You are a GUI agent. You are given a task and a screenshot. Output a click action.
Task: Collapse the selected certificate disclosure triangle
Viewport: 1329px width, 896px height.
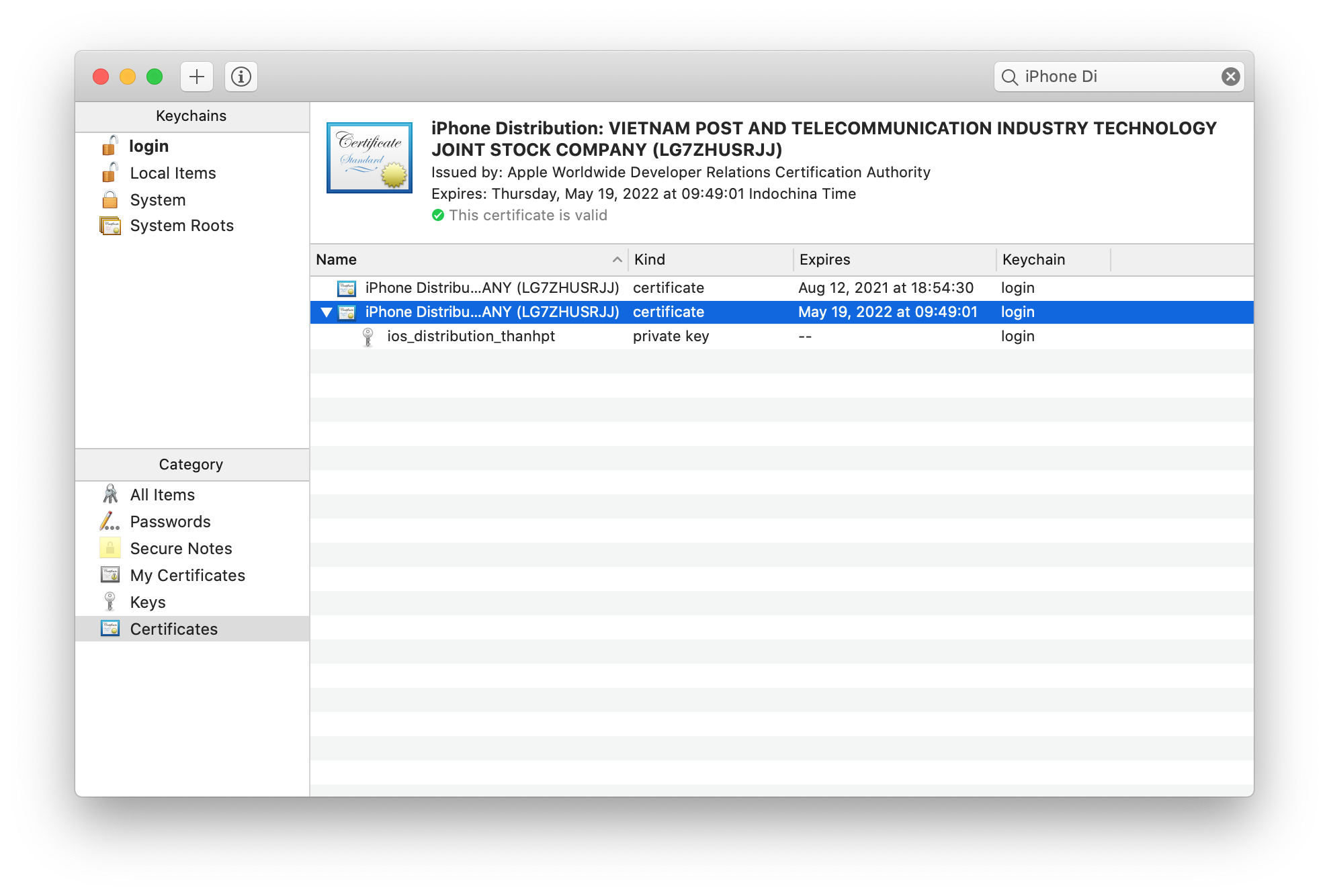[327, 312]
